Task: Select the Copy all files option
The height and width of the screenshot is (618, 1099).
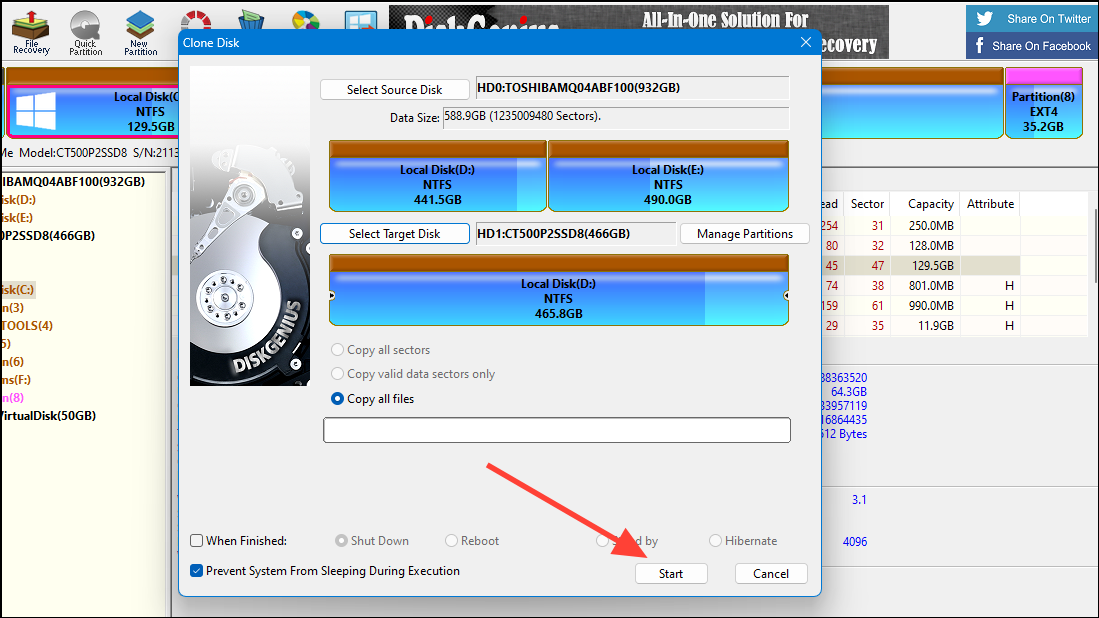Action: [x=337, y=399]
